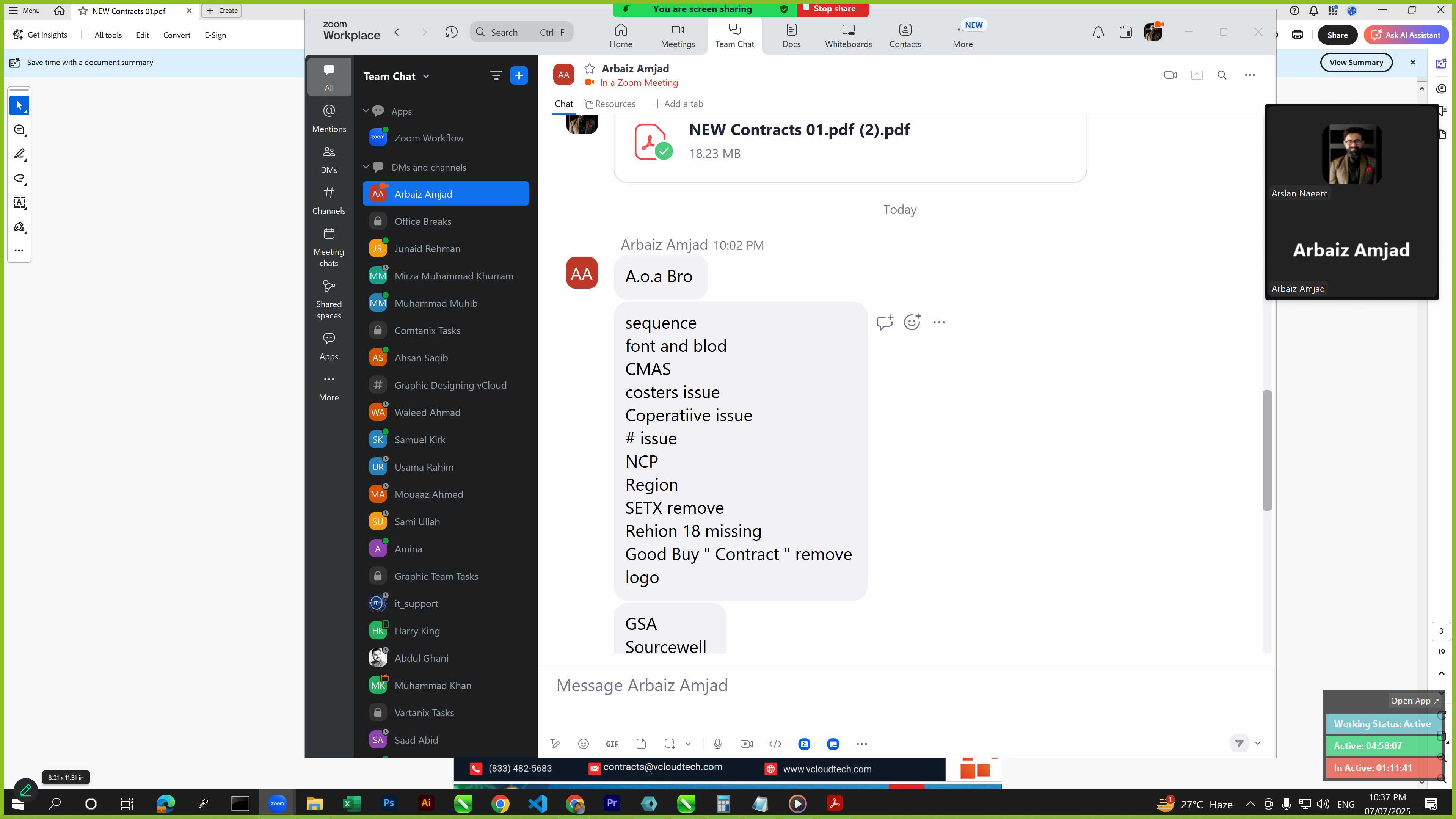Select the DMs sidebar item
Screen dimensions: 1456x819
click(x=329, y=160)
